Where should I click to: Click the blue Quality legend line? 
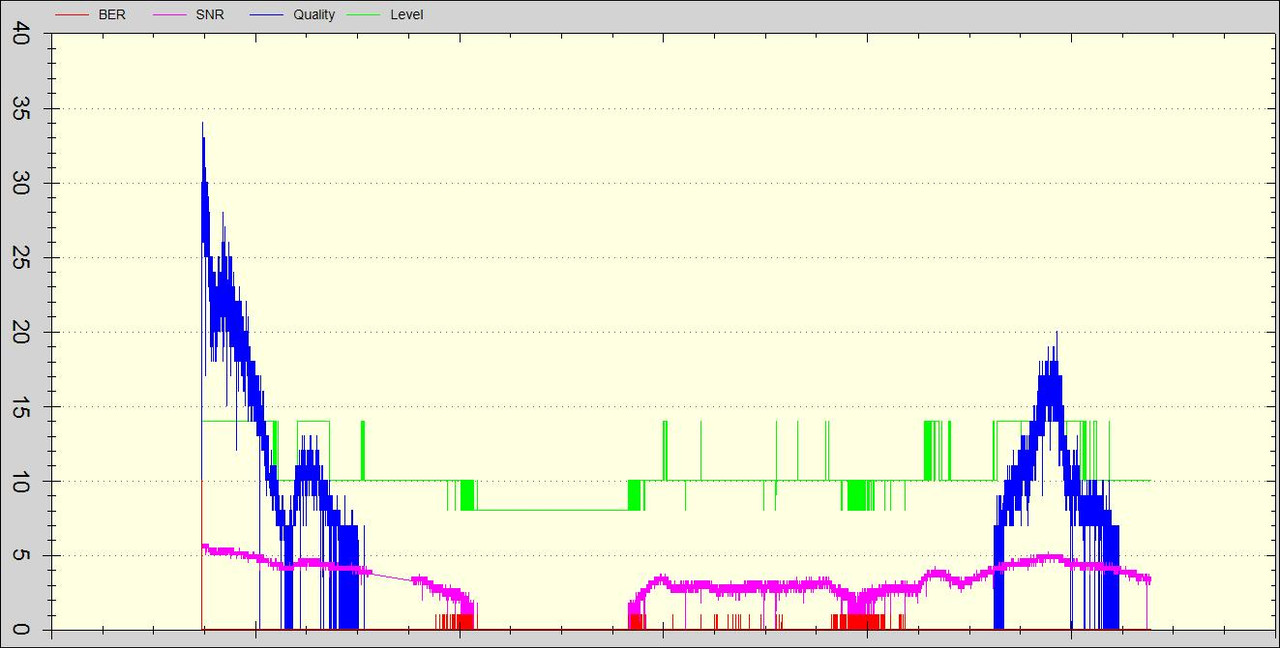coord(265,15)
